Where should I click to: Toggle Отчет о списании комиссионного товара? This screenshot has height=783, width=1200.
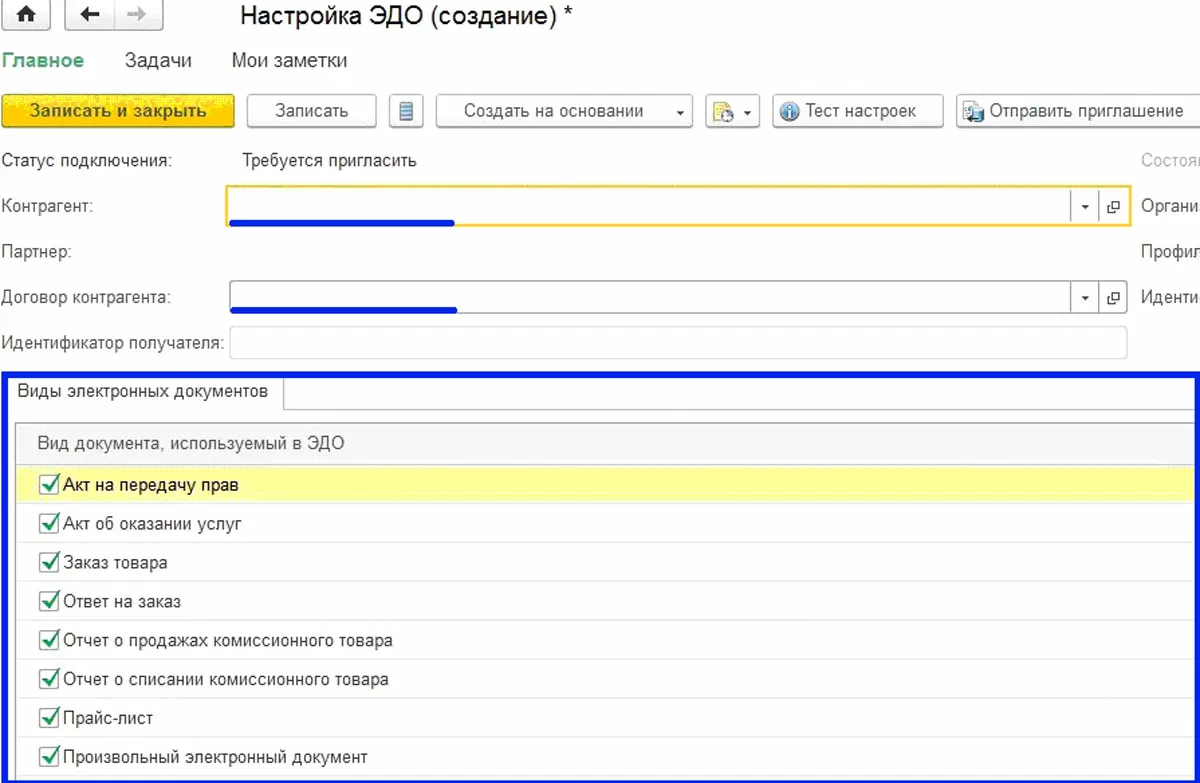[x=49, y=679]
